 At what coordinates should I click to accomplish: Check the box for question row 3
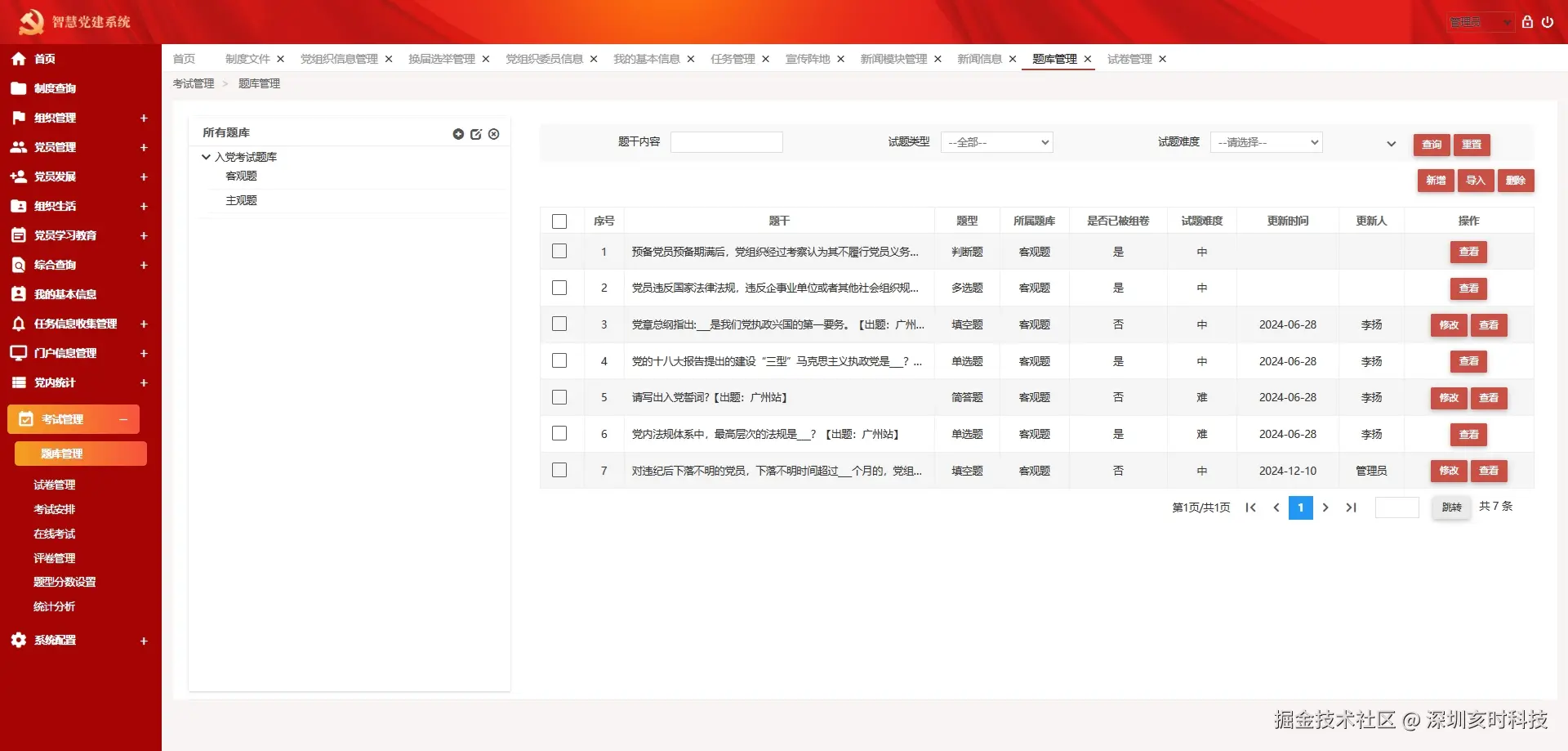559,324
